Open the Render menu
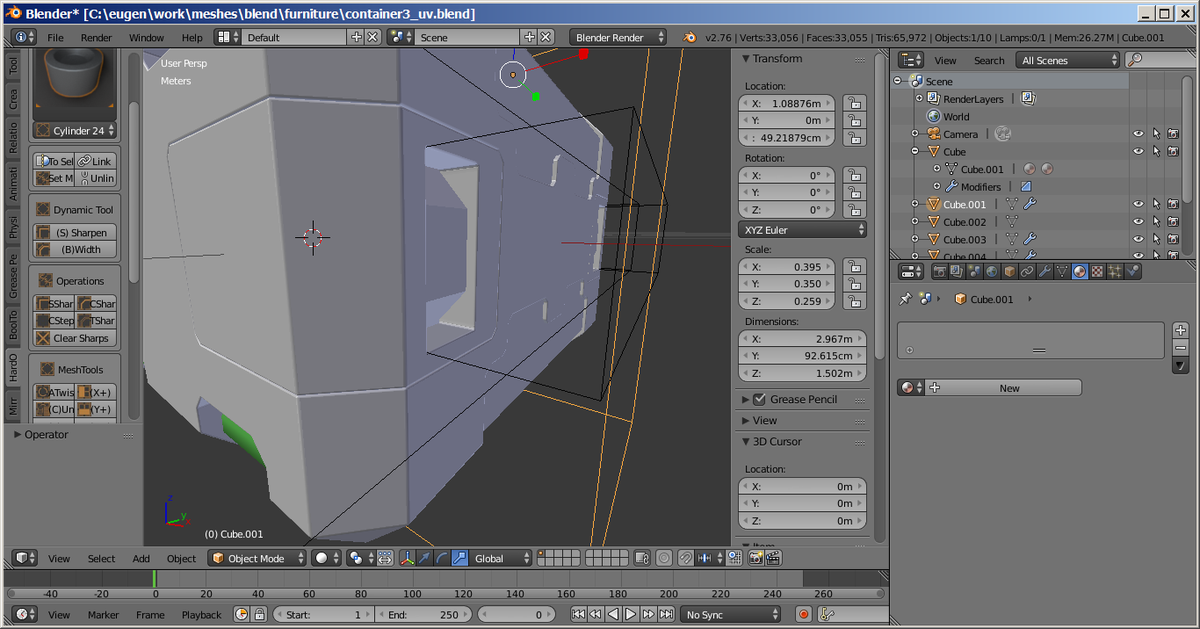The height and width of the screenshot is (629, 1200). [x=96, y=37]
